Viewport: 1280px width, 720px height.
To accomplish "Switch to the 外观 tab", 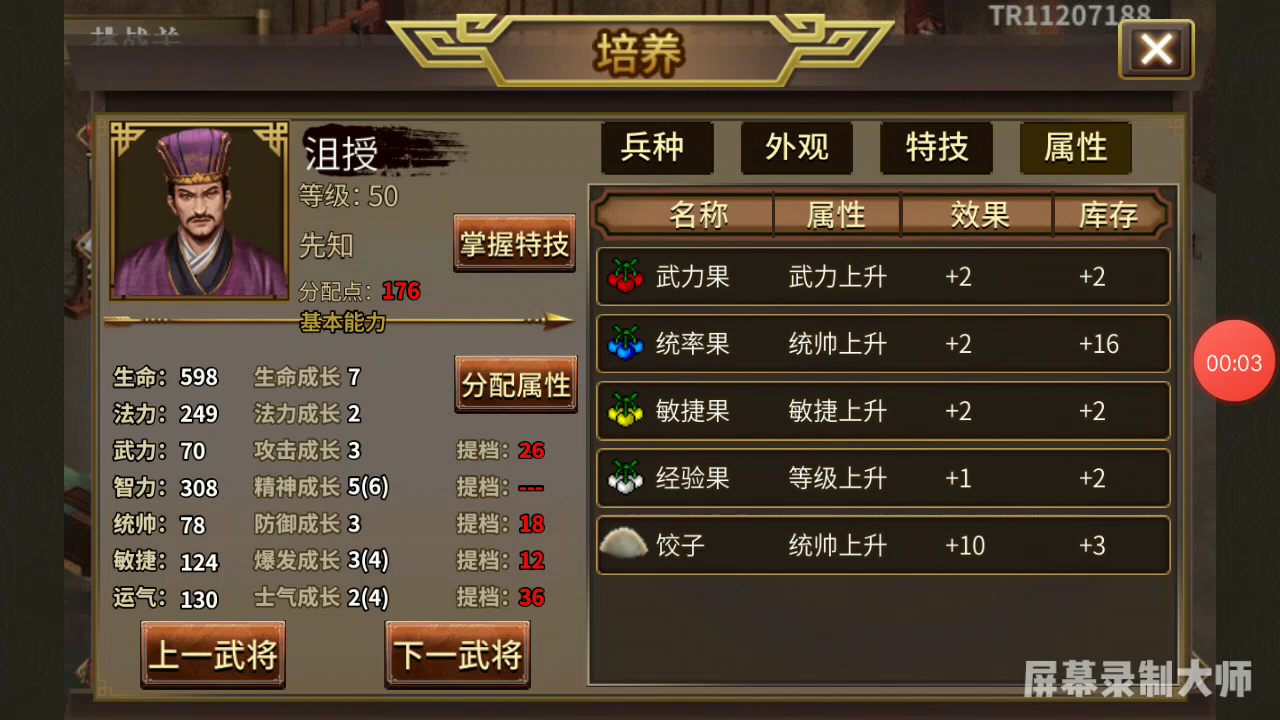I will click(x=796, y=148).
